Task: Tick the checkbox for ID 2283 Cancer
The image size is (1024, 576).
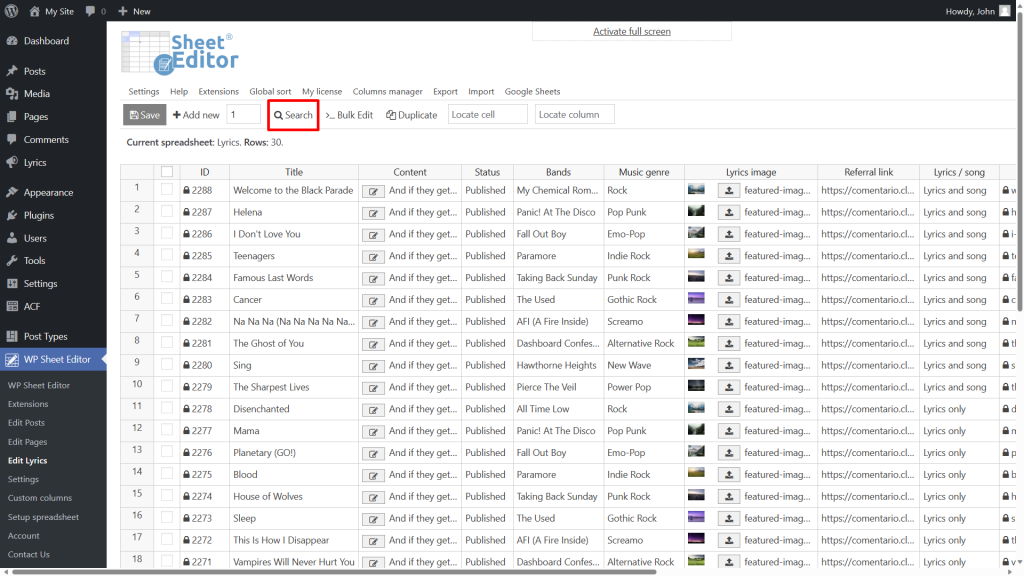Action: tap(167, 298)
